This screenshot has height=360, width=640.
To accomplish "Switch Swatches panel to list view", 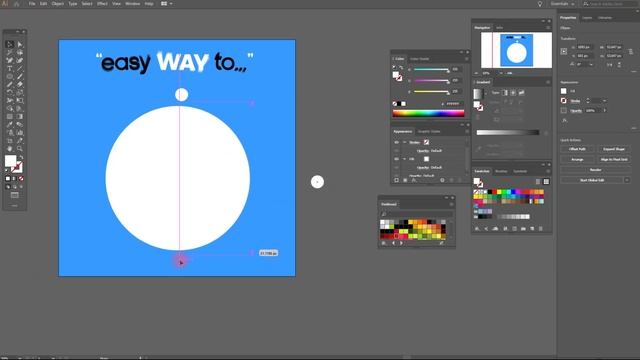I will click(538, 182).
